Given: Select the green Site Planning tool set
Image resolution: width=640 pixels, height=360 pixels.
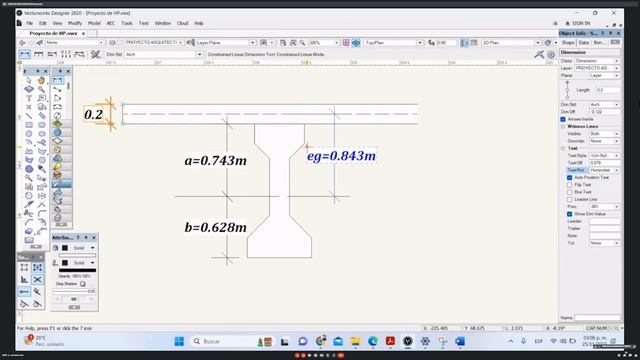Looking at the screenshot, I should [x=58, y=124].
